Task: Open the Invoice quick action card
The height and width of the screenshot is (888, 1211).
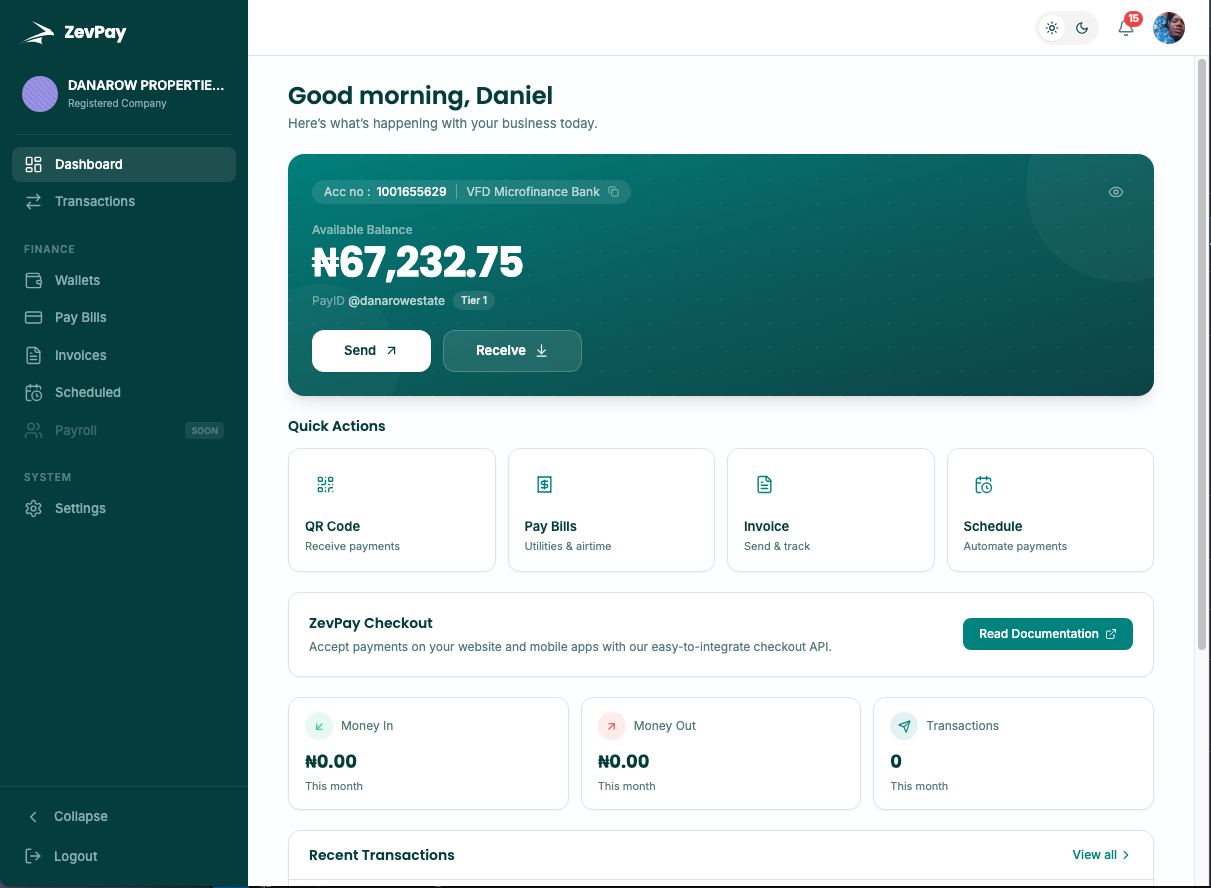Action: click(831, 510)
